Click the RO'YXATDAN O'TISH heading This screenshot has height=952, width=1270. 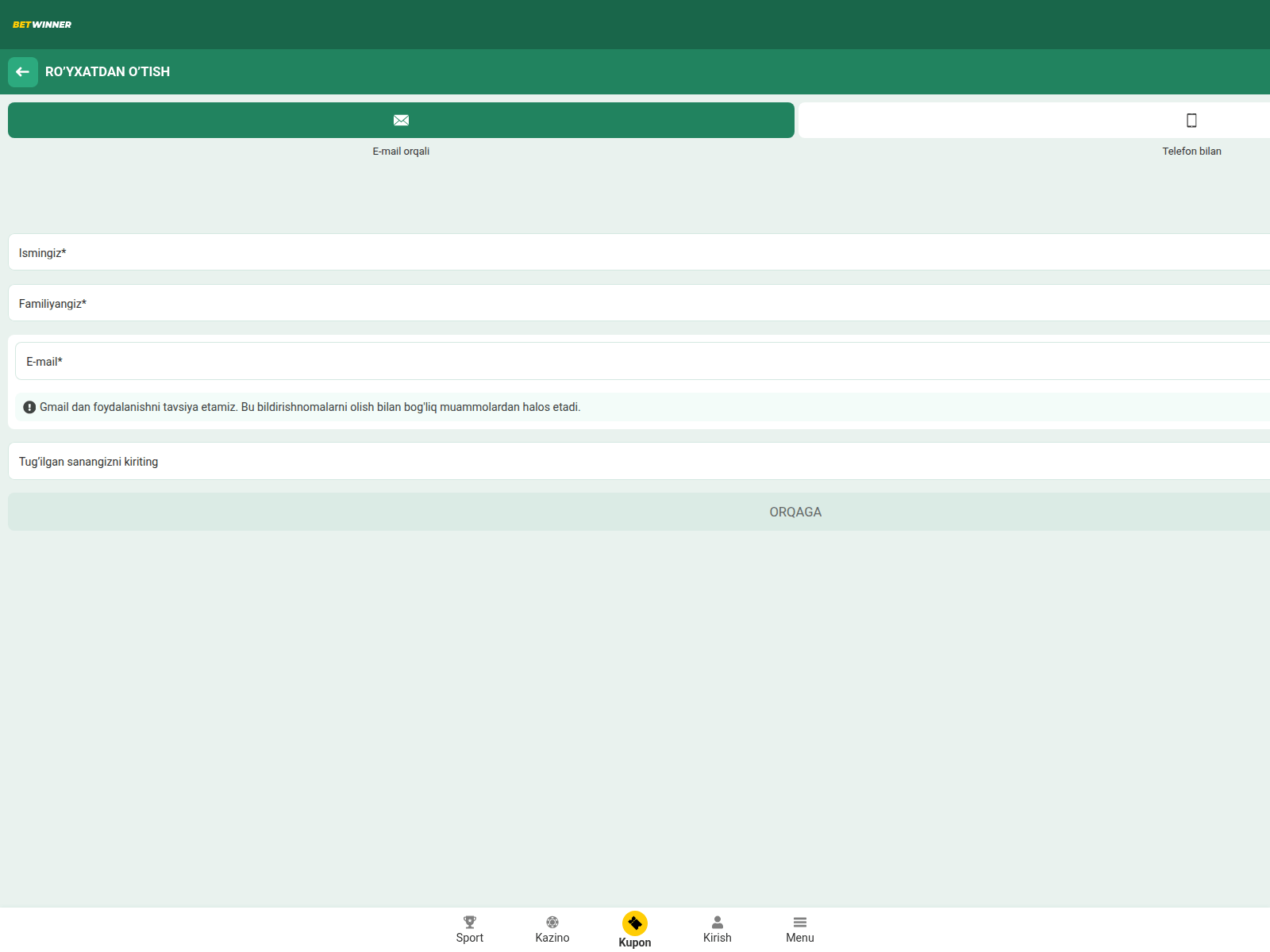pos(107,71)
